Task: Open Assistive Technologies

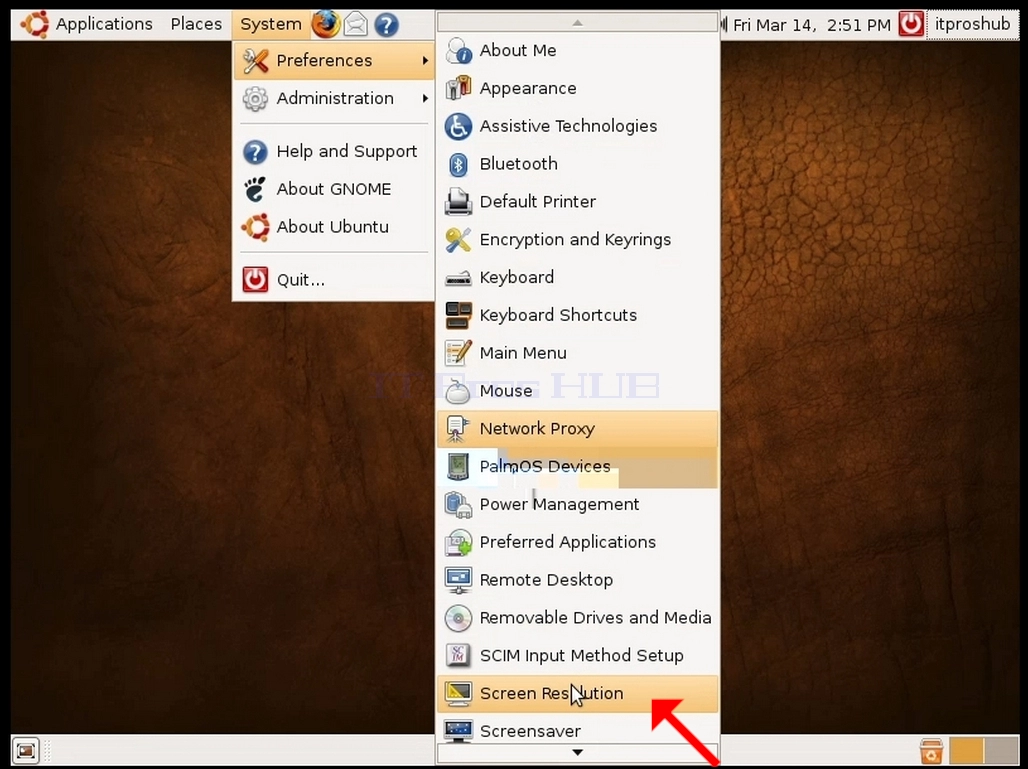Action: tap(578, 126)
